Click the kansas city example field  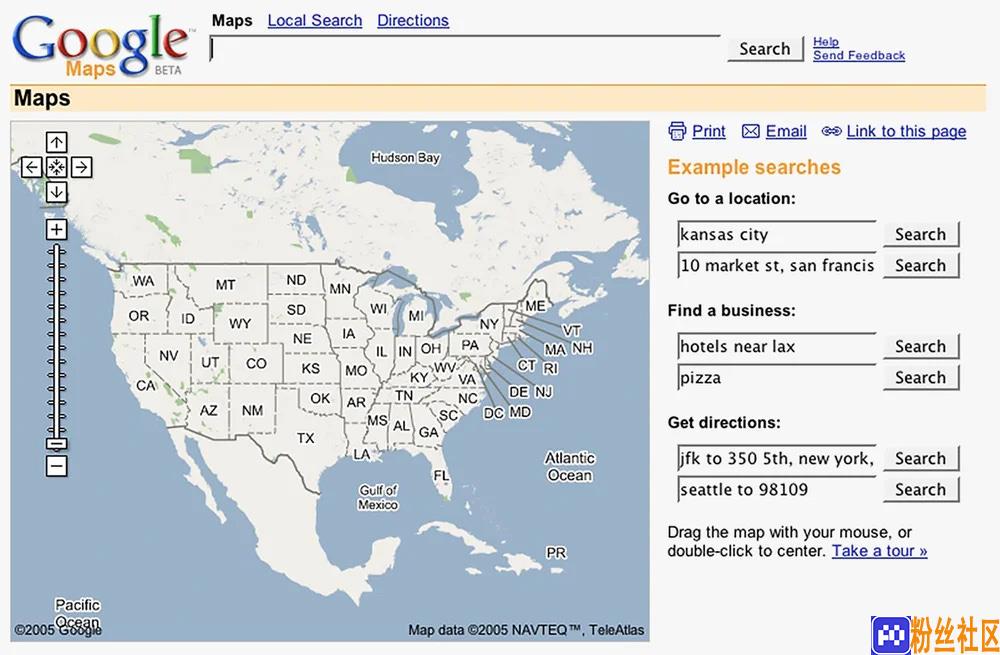click(777, 234)
